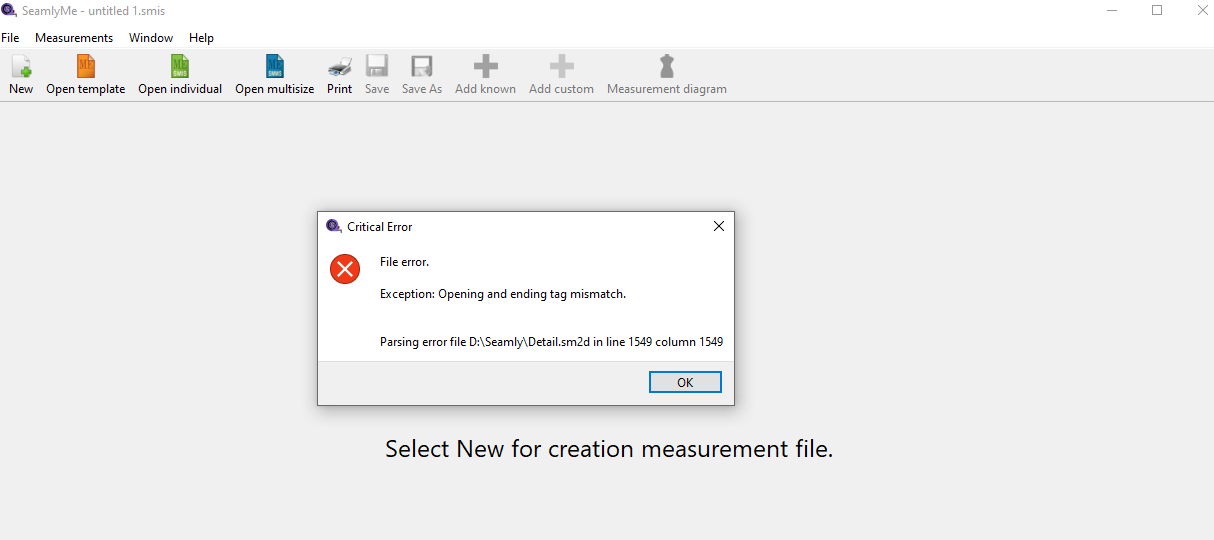Expand the Window menu

(151, 38)
